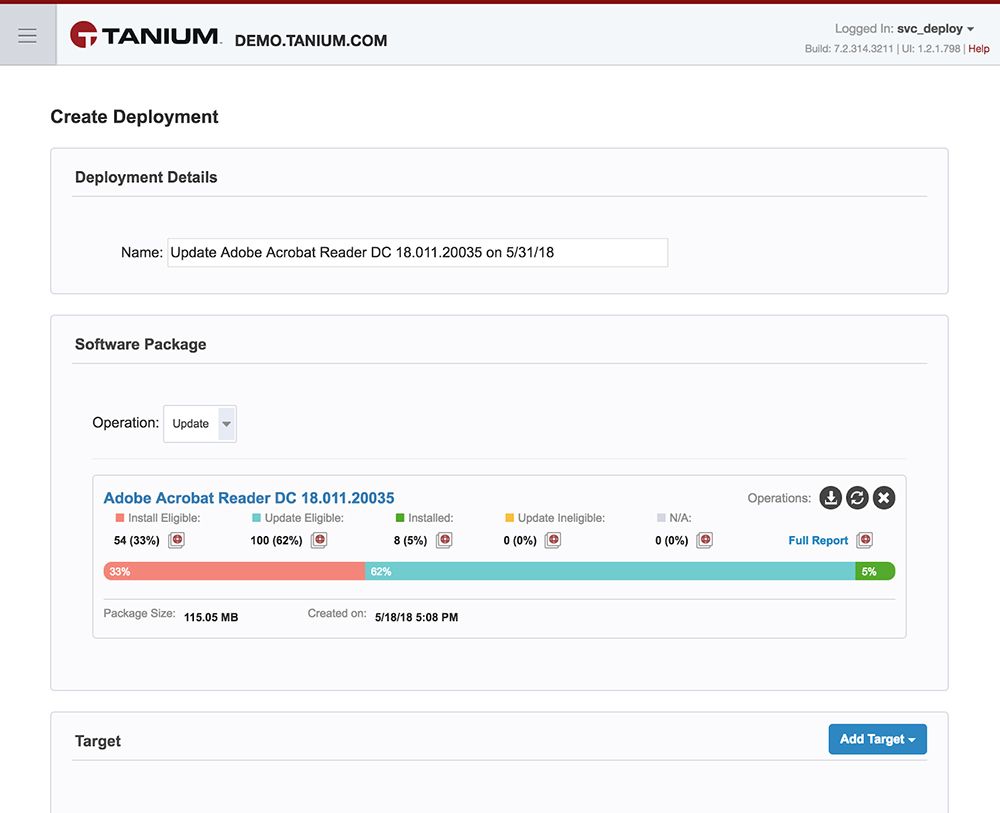Click the 100 (62%) update eligible value
1000x813 pixels.
pos(276,541)
